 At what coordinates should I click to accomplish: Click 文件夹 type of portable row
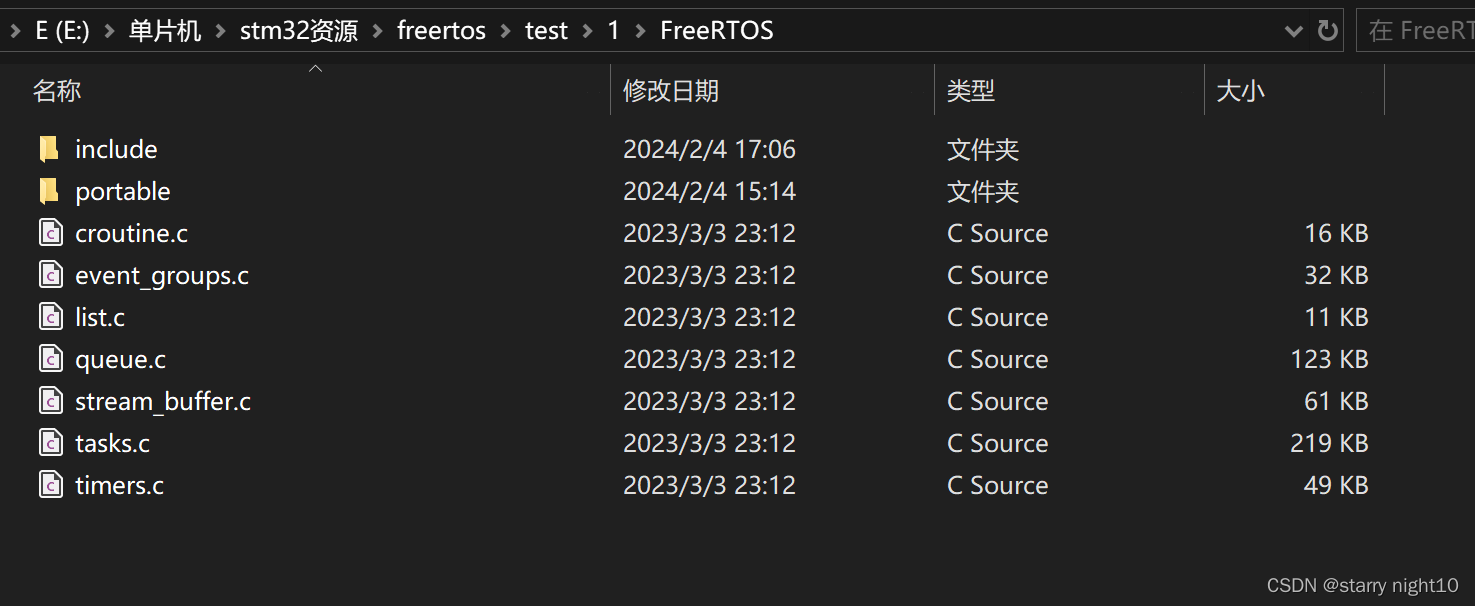[983, 192]
